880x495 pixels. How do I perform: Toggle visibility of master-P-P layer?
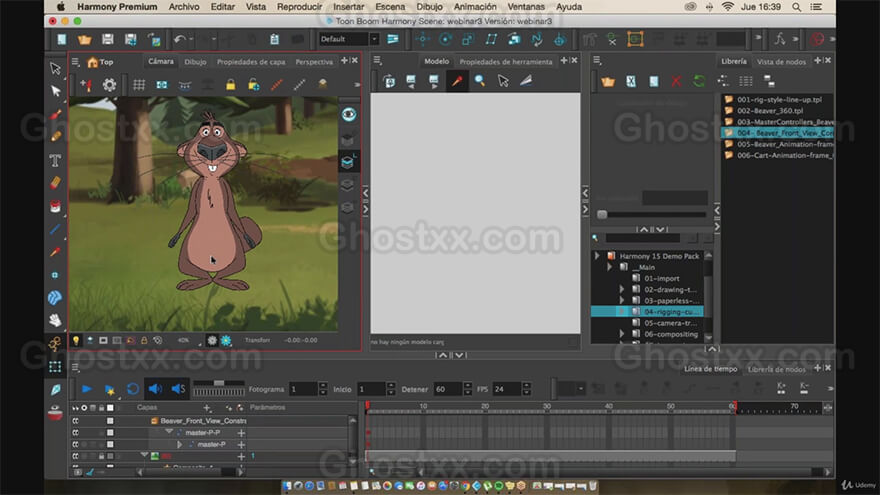pyautogui.click(x=75, y=433)
